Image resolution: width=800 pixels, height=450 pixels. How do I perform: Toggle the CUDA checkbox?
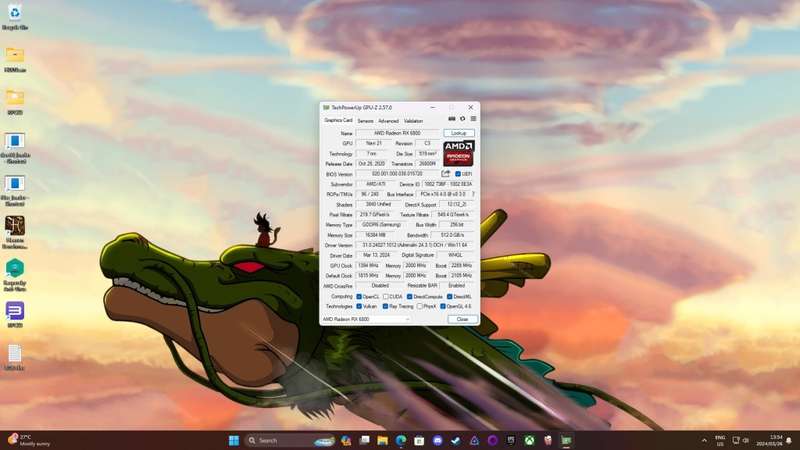coord(386,296)
